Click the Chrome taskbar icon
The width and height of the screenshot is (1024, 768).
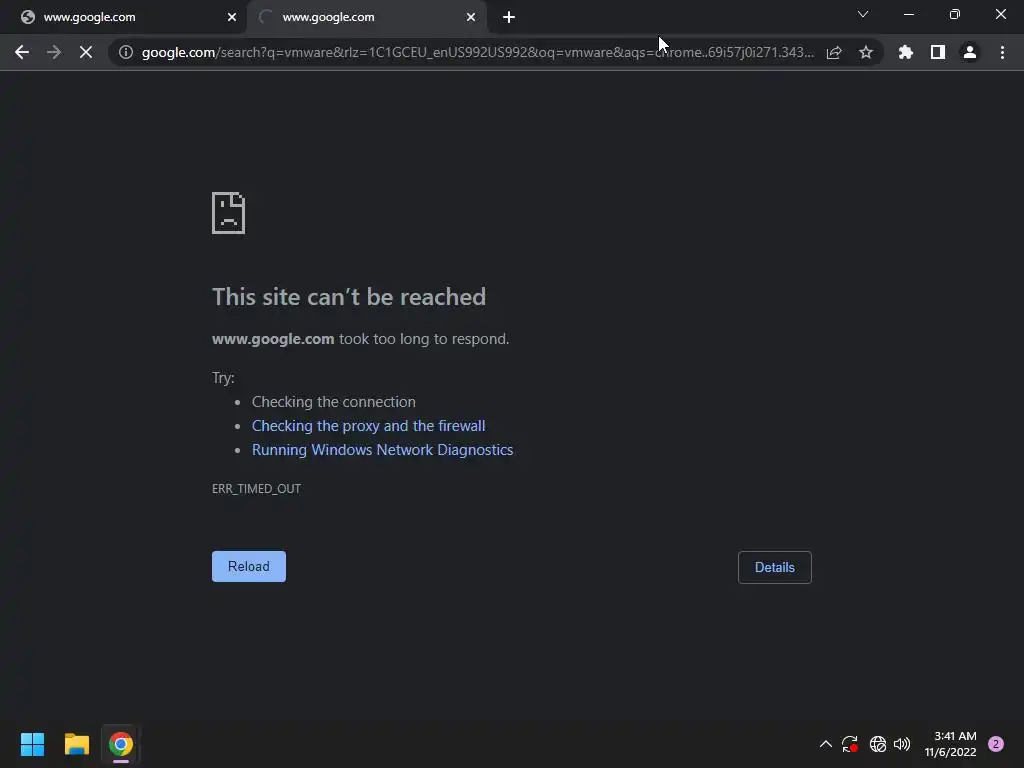(x=121, y=744)
